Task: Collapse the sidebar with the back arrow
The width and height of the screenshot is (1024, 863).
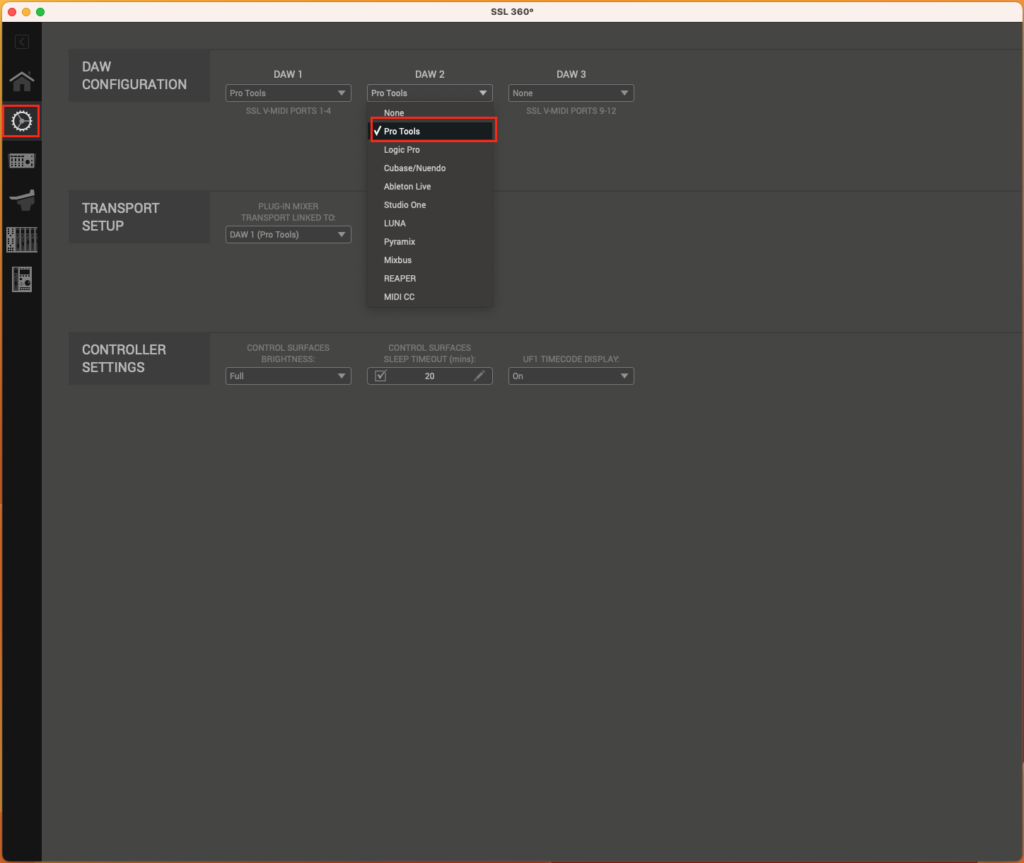Action: (x=22, y=42)
